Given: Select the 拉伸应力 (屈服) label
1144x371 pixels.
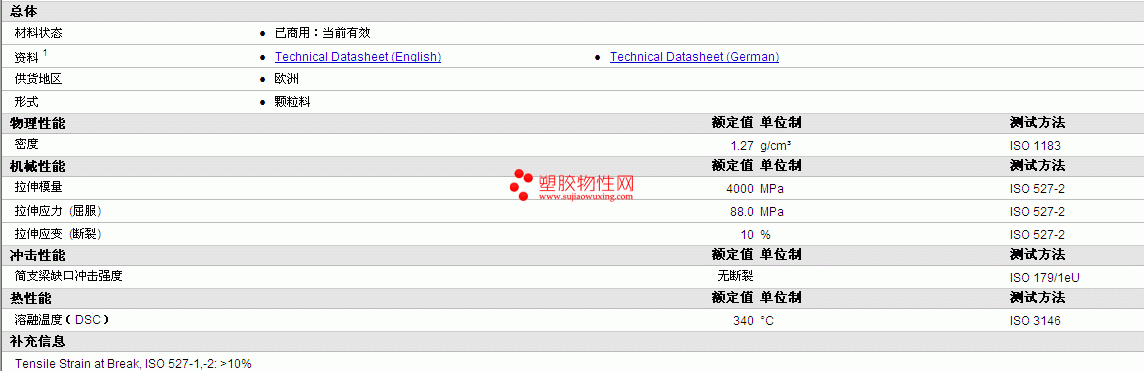Looking at the screenshot, I should [x=58, y=211].
